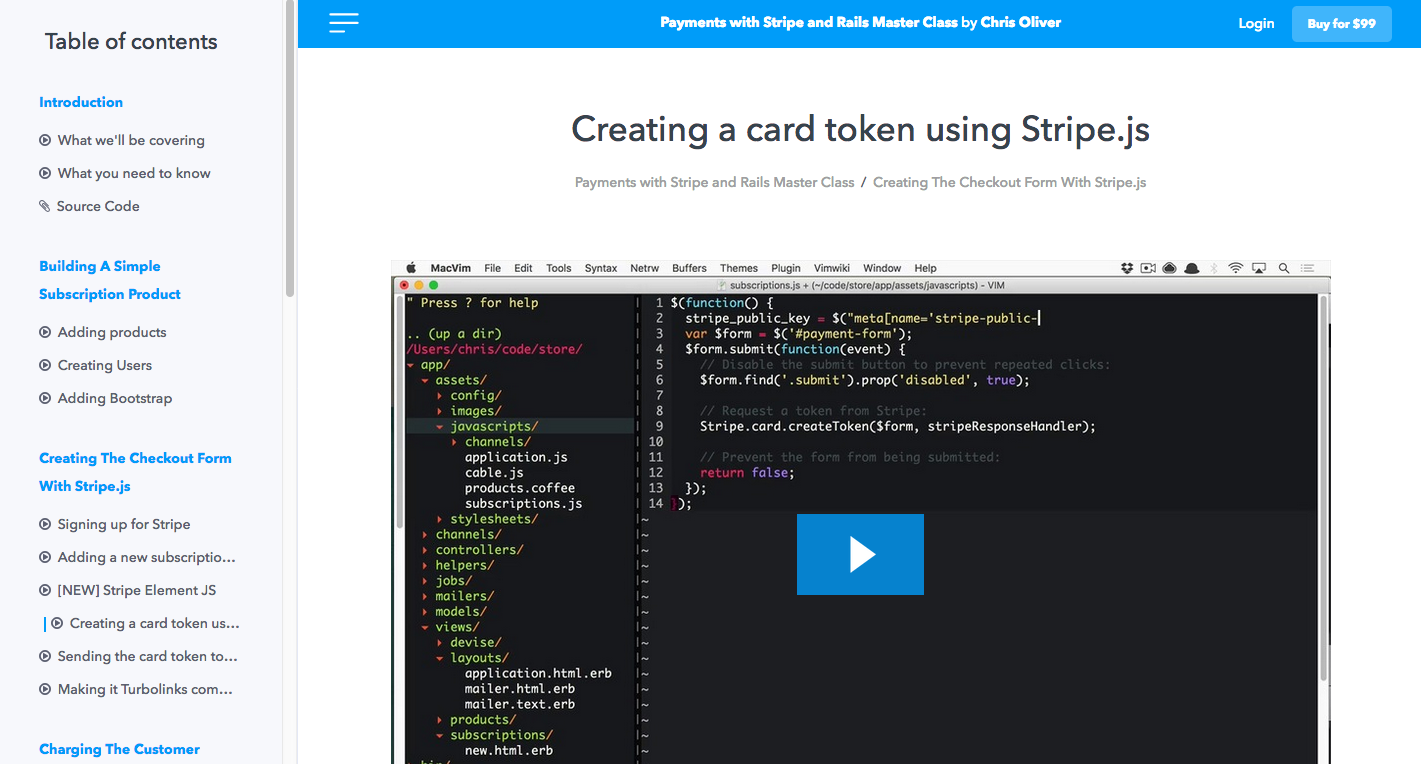Click the Bluetooth icon in macOS menu bar
Viewport: 1421px width, 764px height.
pyautogui.click(x=1215, y=268)
